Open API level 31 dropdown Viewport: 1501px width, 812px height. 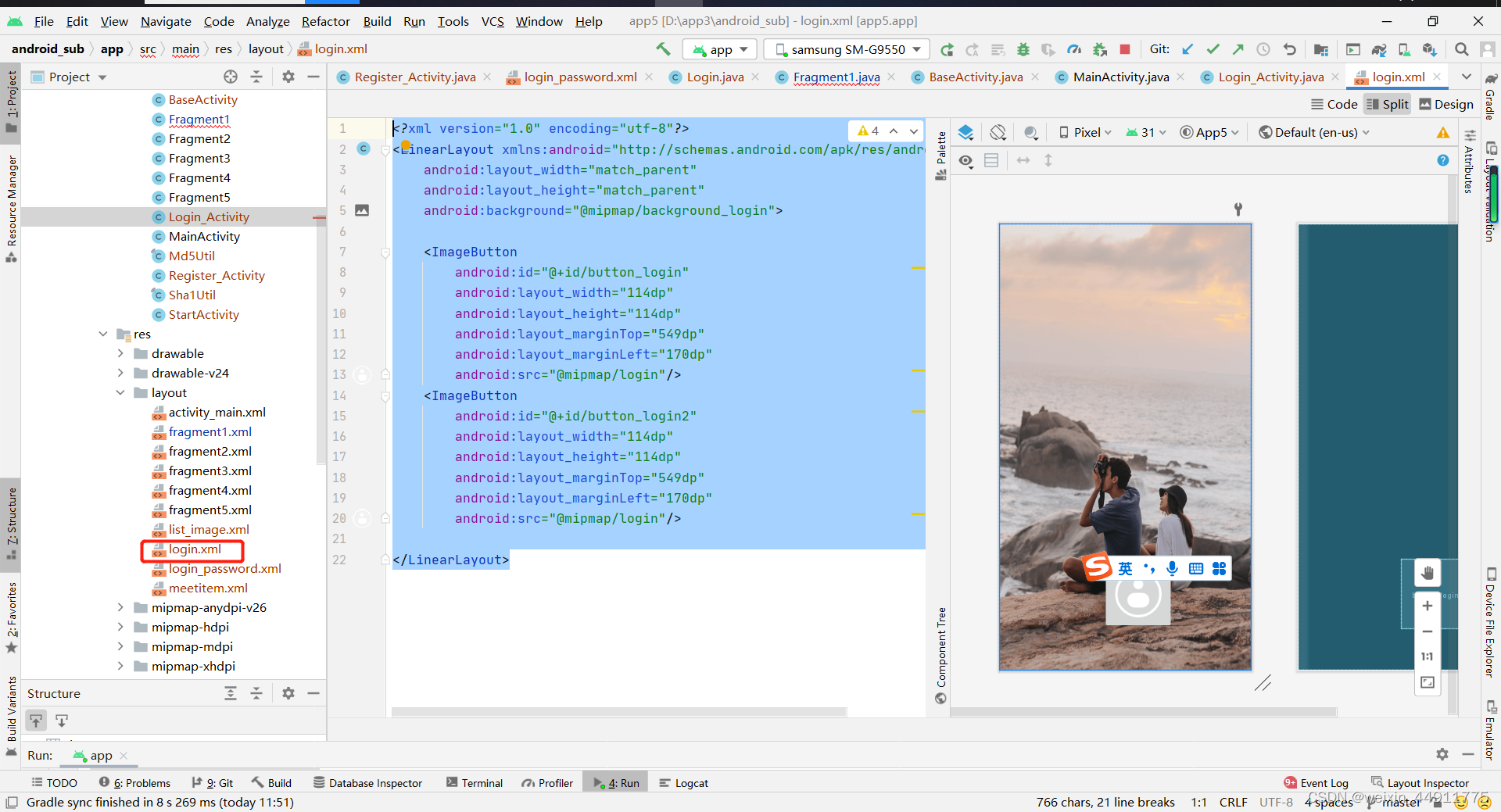click(x=1146, y=132)
